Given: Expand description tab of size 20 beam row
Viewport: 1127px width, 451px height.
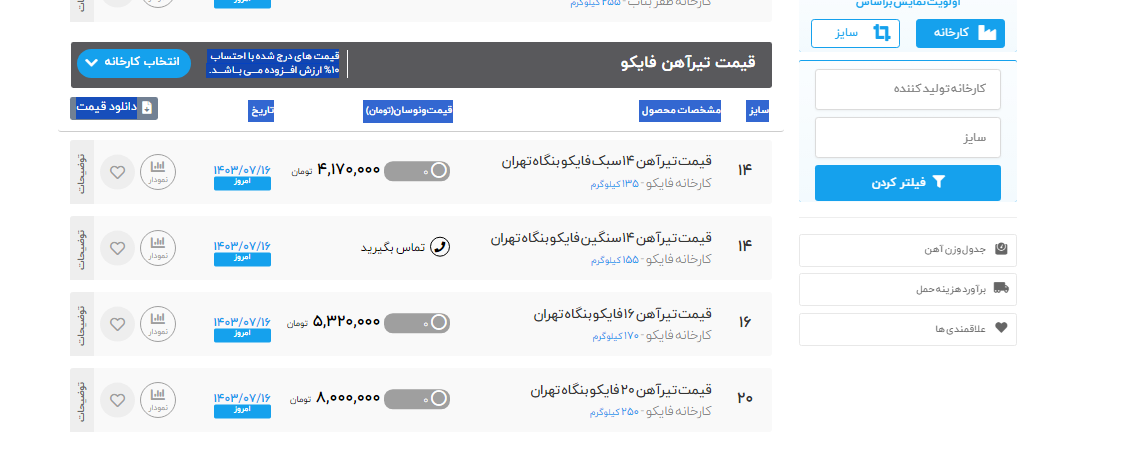Looking at the screenshot, I should [x=82, y=400].
